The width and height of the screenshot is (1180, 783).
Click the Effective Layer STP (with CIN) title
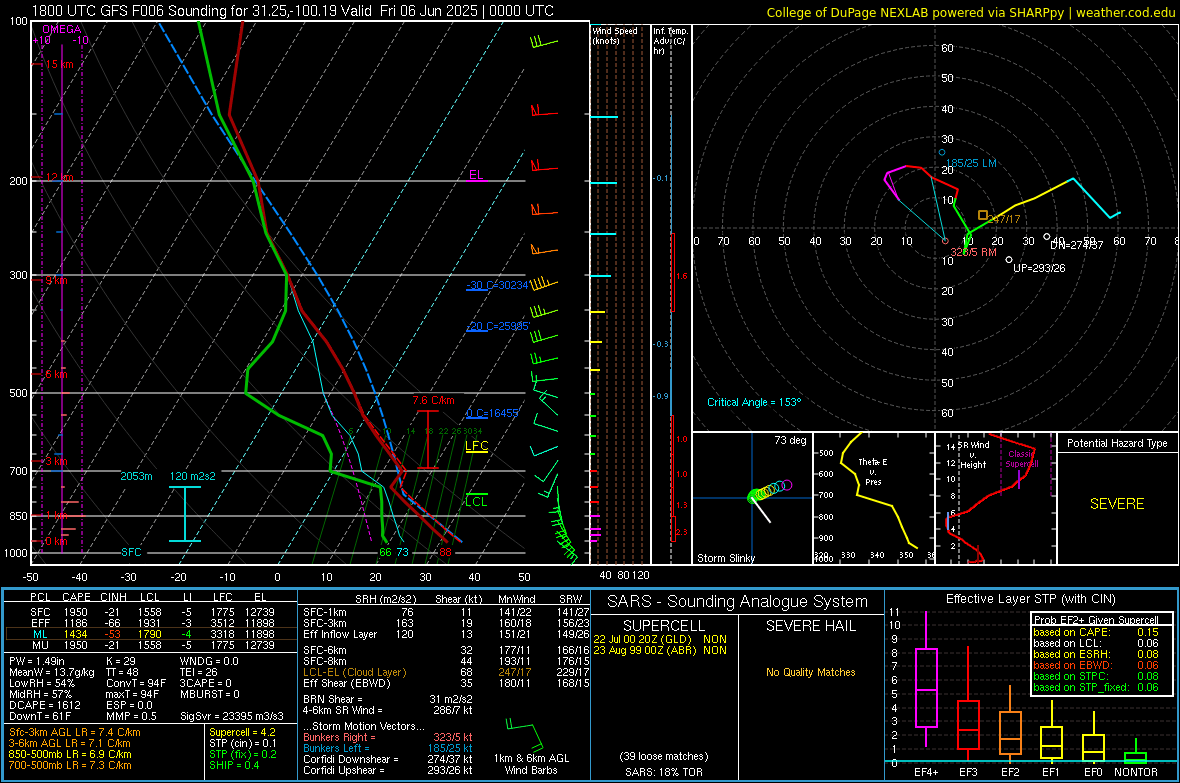(x=1030, y=599)
